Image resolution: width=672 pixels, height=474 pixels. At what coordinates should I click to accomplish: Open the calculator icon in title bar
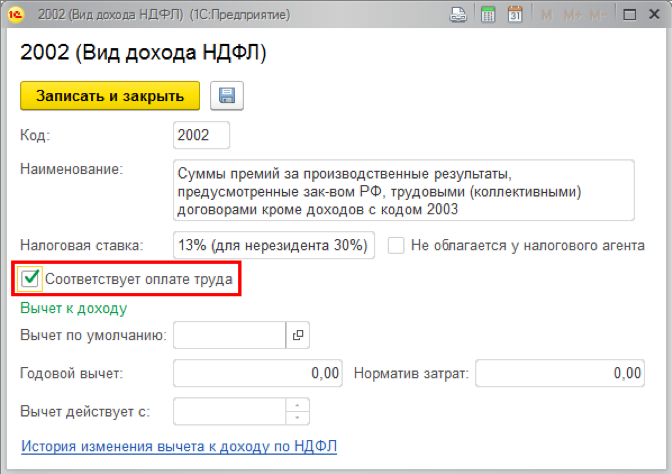(488, 15)
